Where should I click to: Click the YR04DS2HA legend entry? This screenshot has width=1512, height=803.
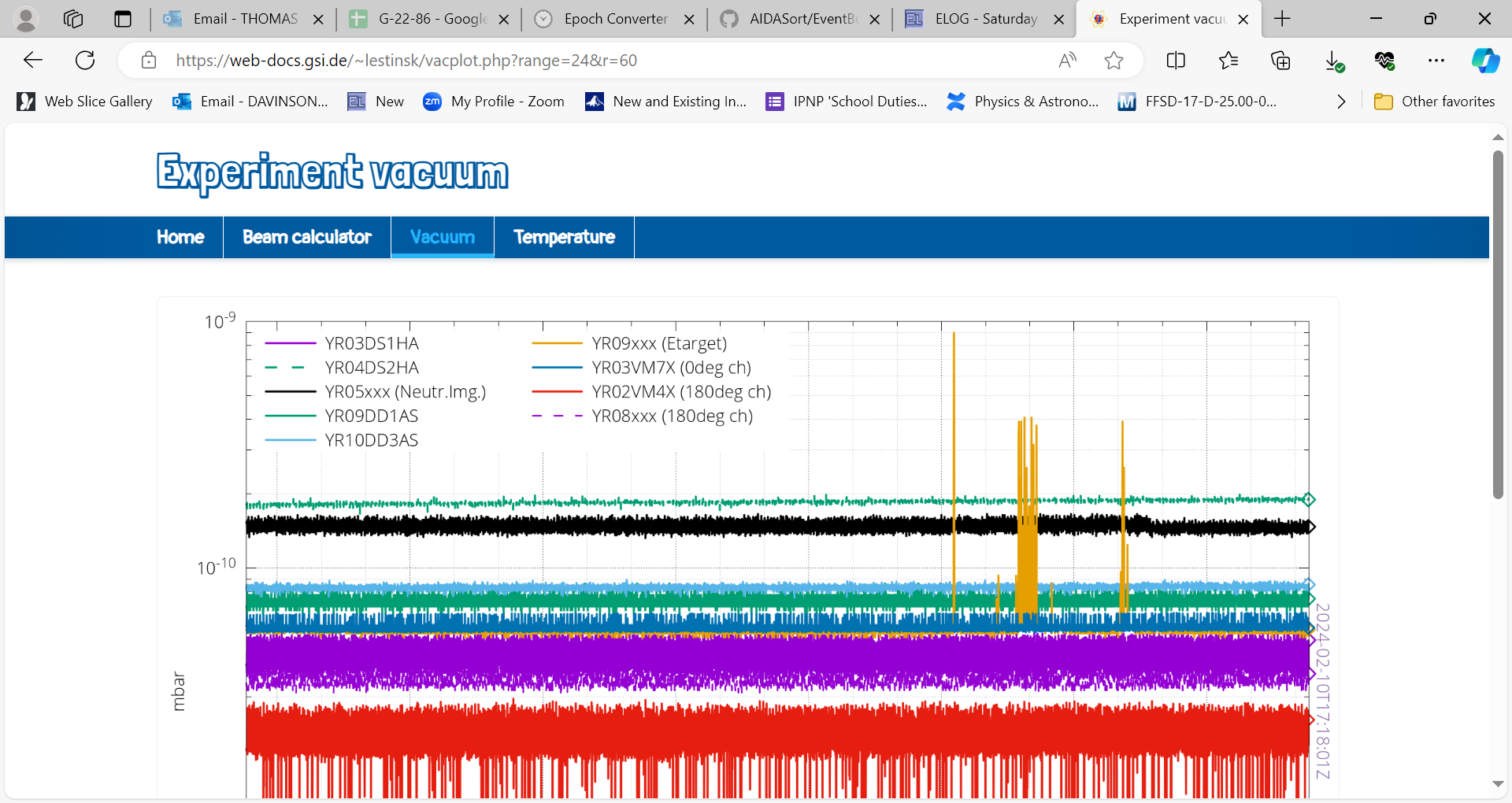(x=342, y=368)
